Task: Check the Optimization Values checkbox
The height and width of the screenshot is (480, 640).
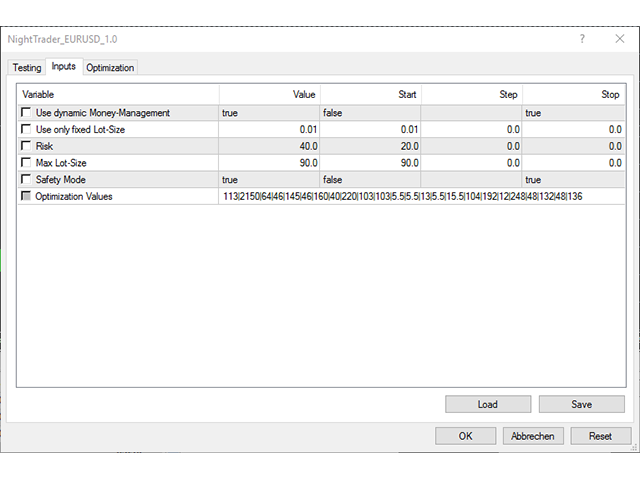Action: tap(26, 196)
